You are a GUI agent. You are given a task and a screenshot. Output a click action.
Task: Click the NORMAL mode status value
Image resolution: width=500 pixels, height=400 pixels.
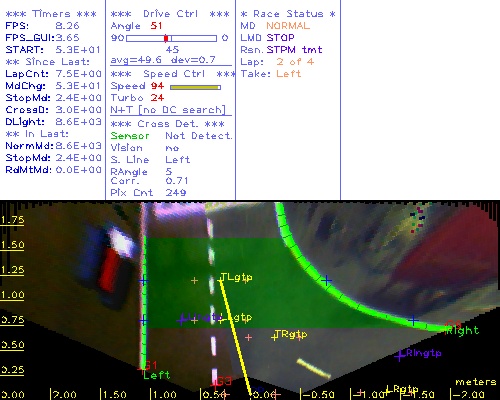click(288, 26)
